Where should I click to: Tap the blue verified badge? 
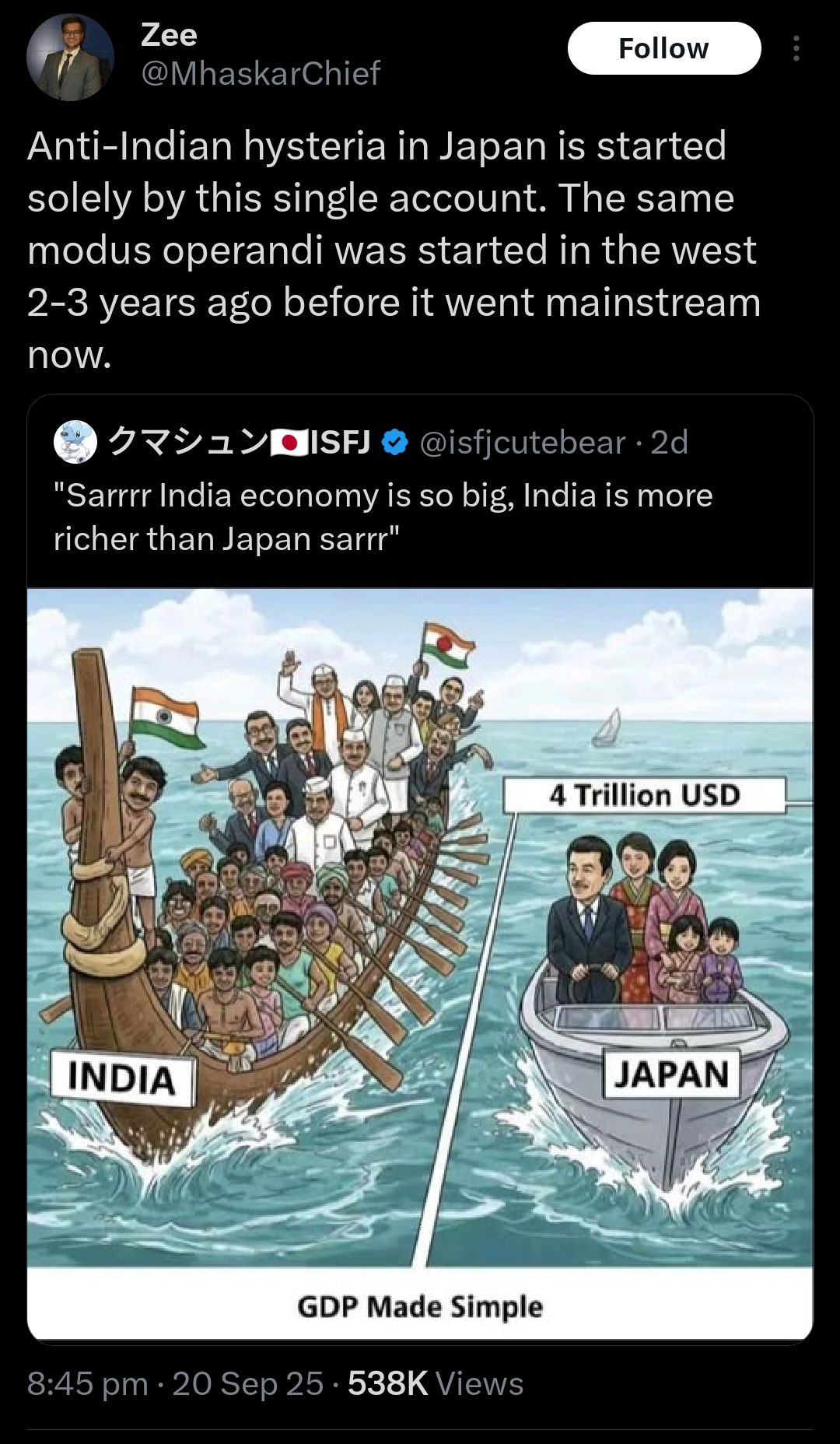[x=395, y=442]
